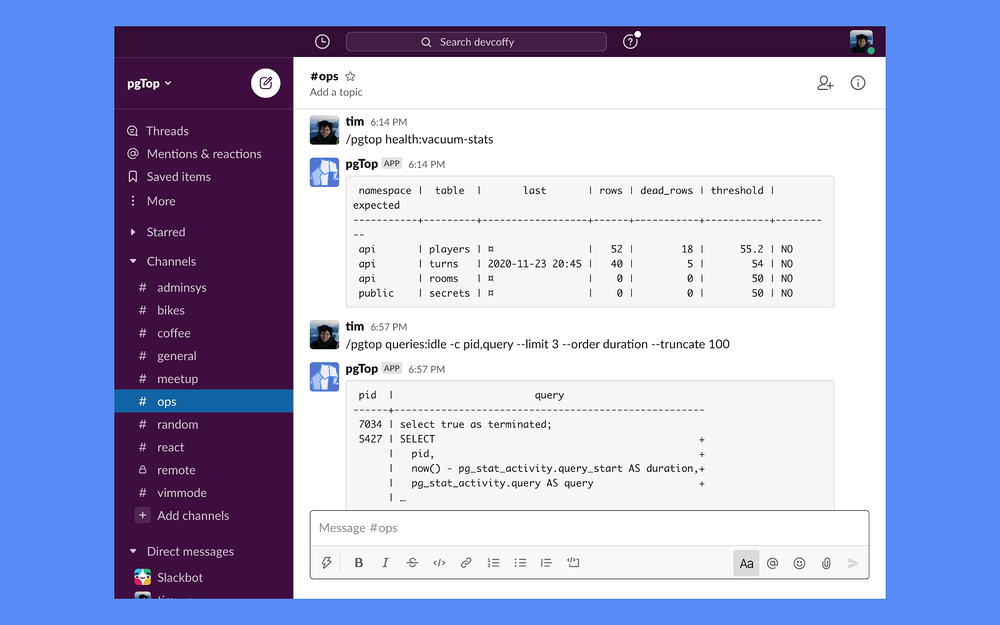
Task: Open the help question mark icon
Action: pos(630,42)
